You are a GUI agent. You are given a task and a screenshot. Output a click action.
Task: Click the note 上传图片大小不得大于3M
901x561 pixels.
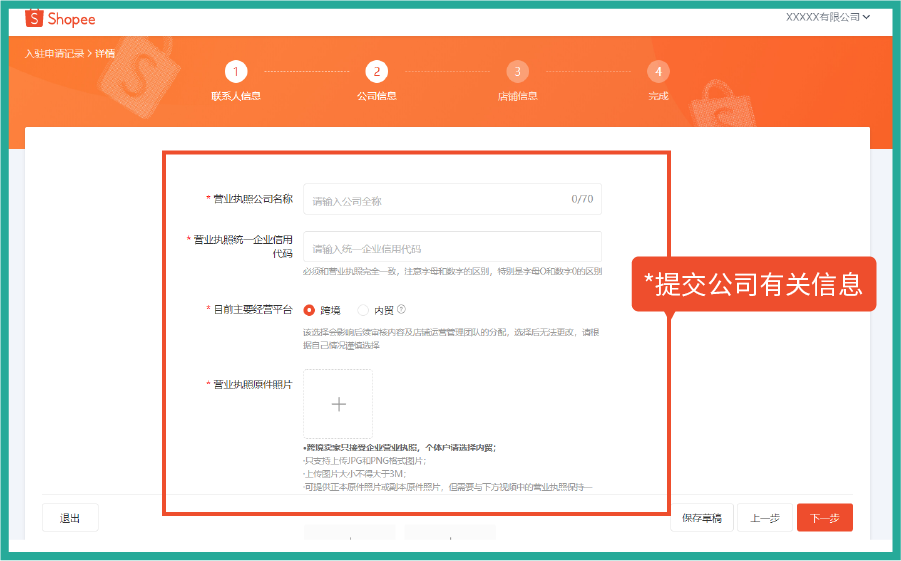354,474
